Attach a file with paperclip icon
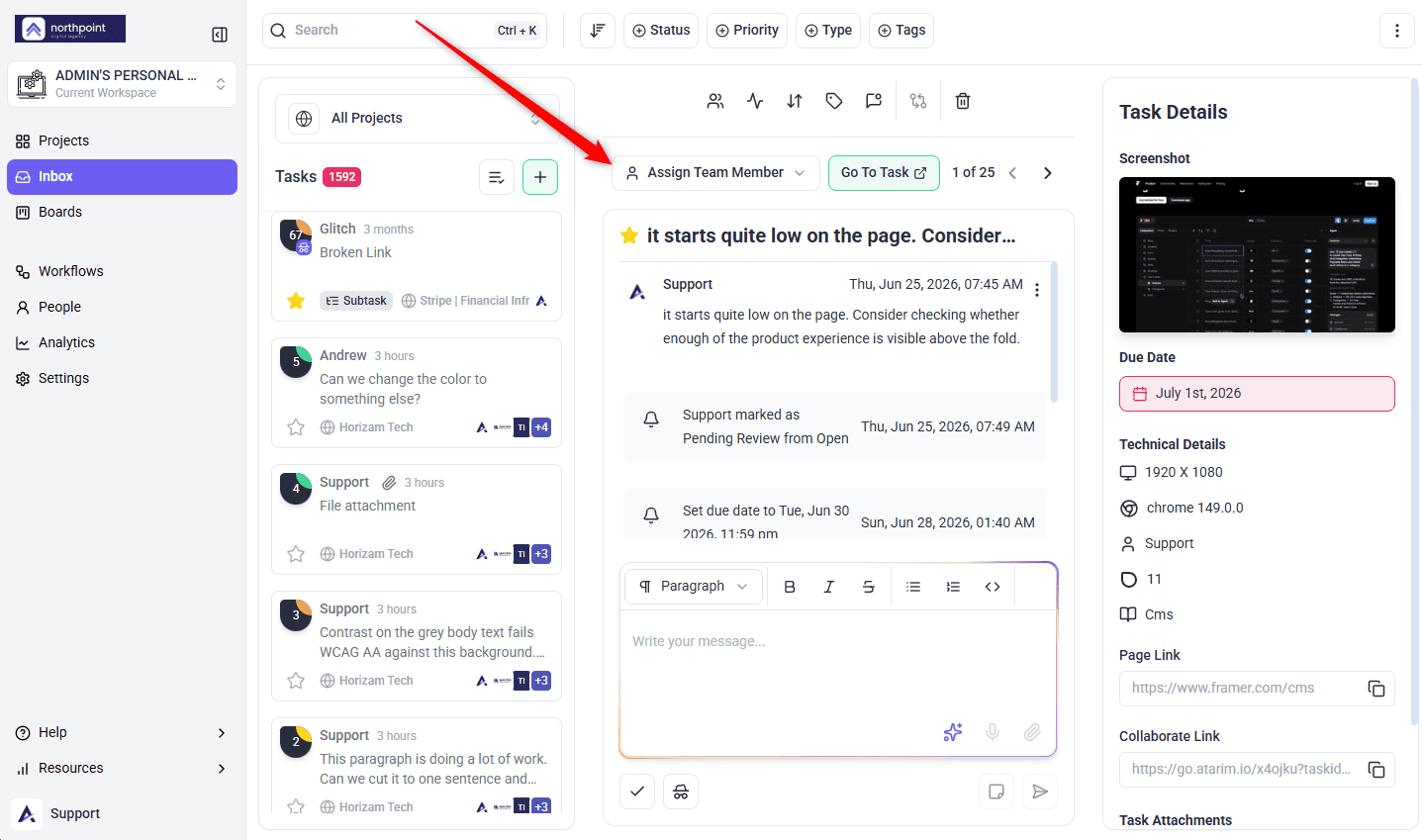The image size is (1422, 840). click(1032, 732)
